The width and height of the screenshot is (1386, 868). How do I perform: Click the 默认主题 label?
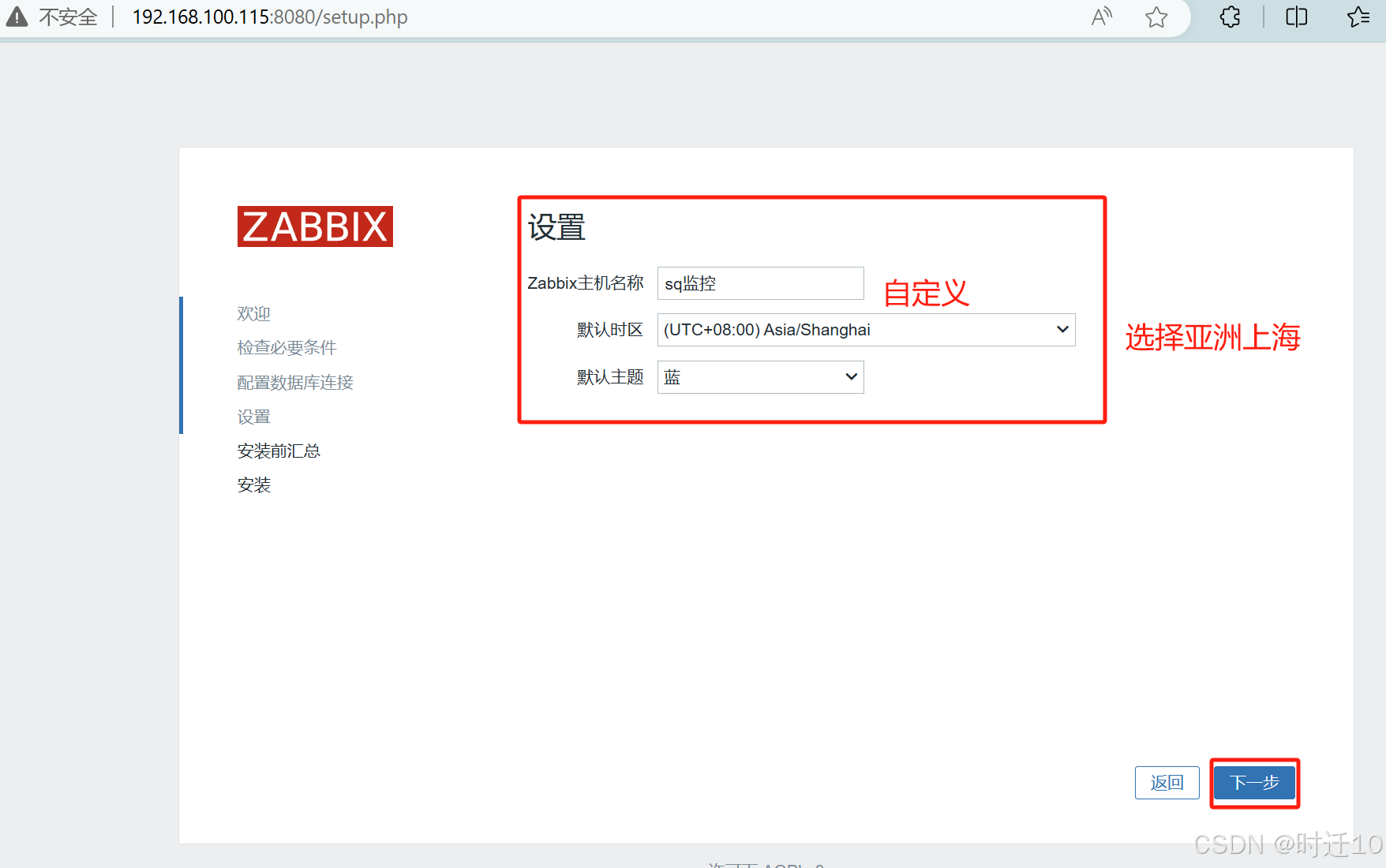(x=610, y=377)
